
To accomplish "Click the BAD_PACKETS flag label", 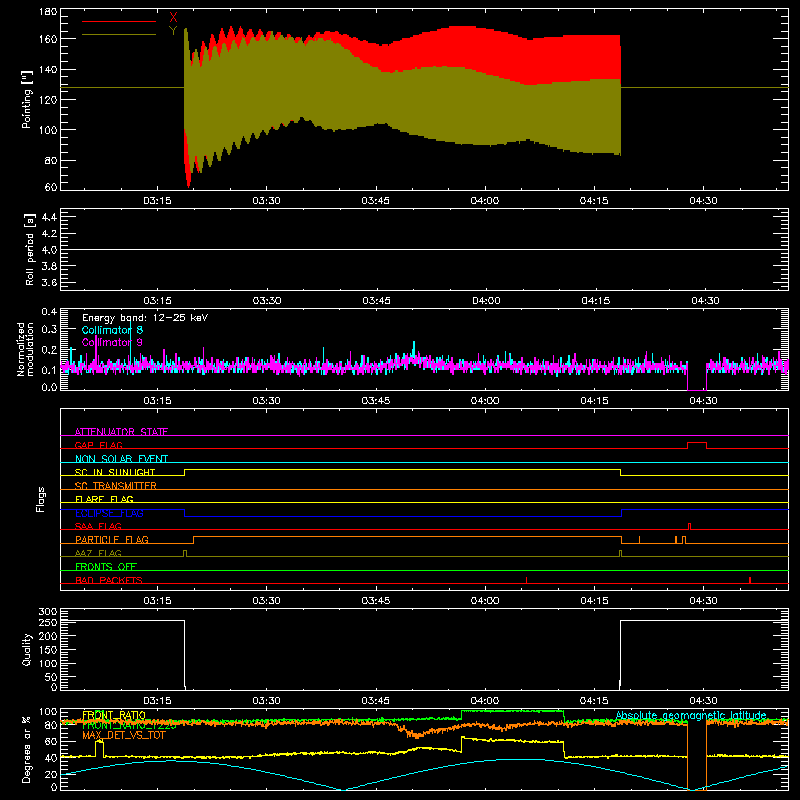I will click(x=109, y=580).
